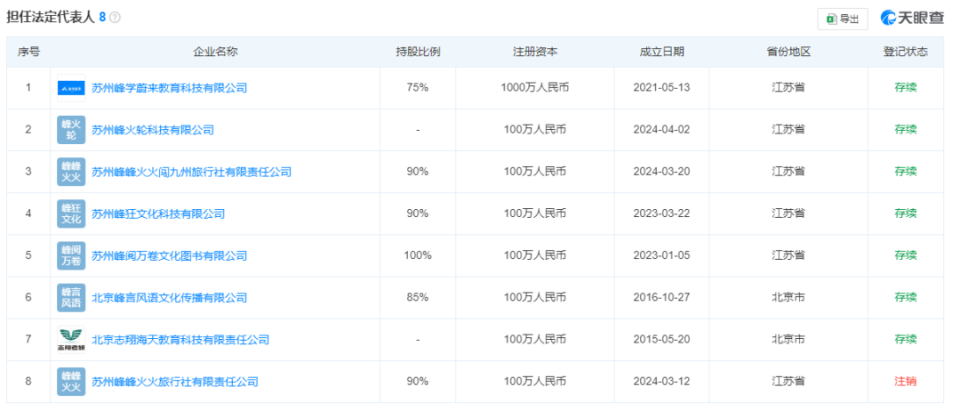Click the 导出 export button
Image resolution: width=960 pixels, height=411 pixels.
842,19
